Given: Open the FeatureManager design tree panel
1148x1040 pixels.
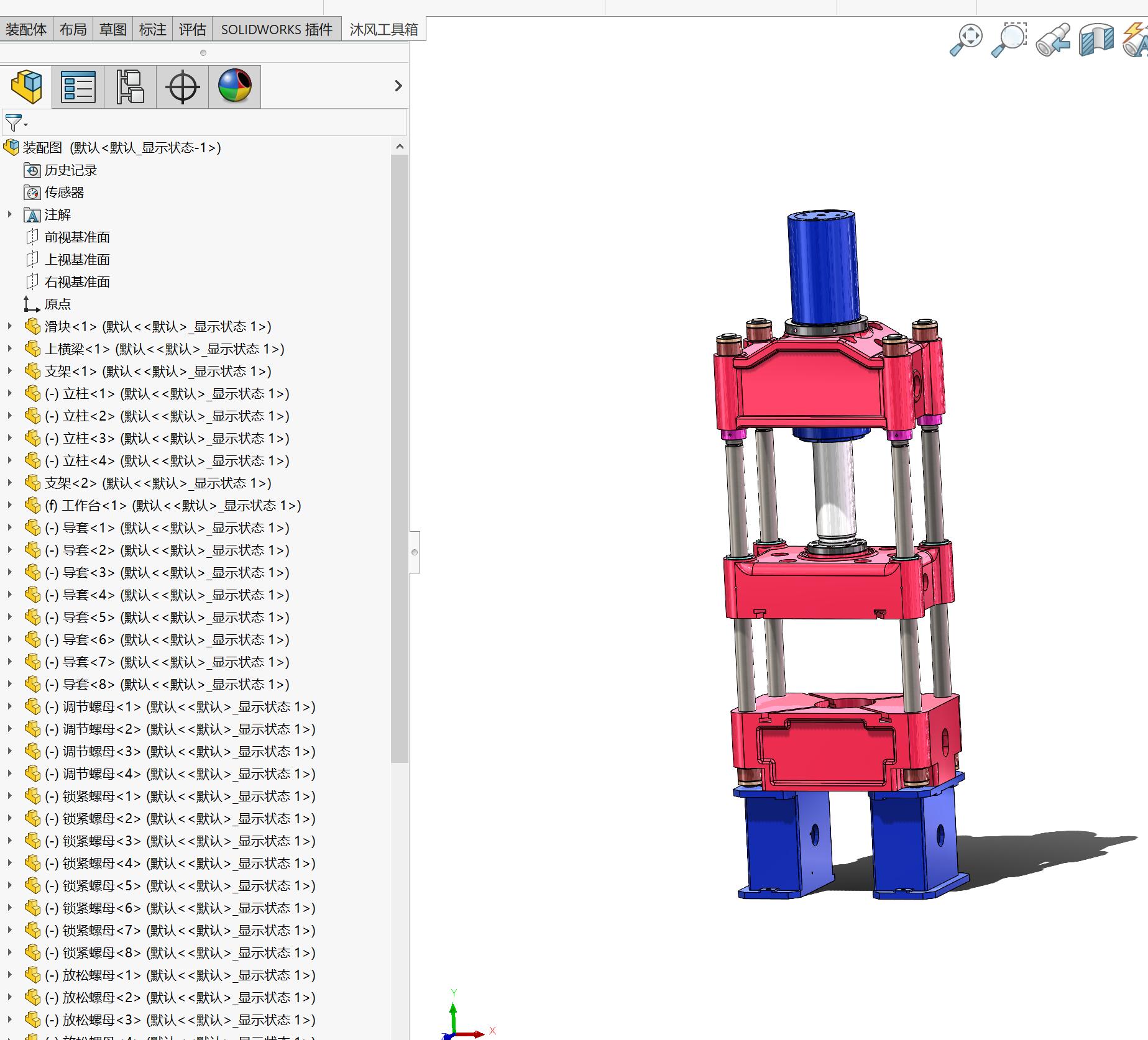Looking at the screenshot, I should tap(26, 86).
